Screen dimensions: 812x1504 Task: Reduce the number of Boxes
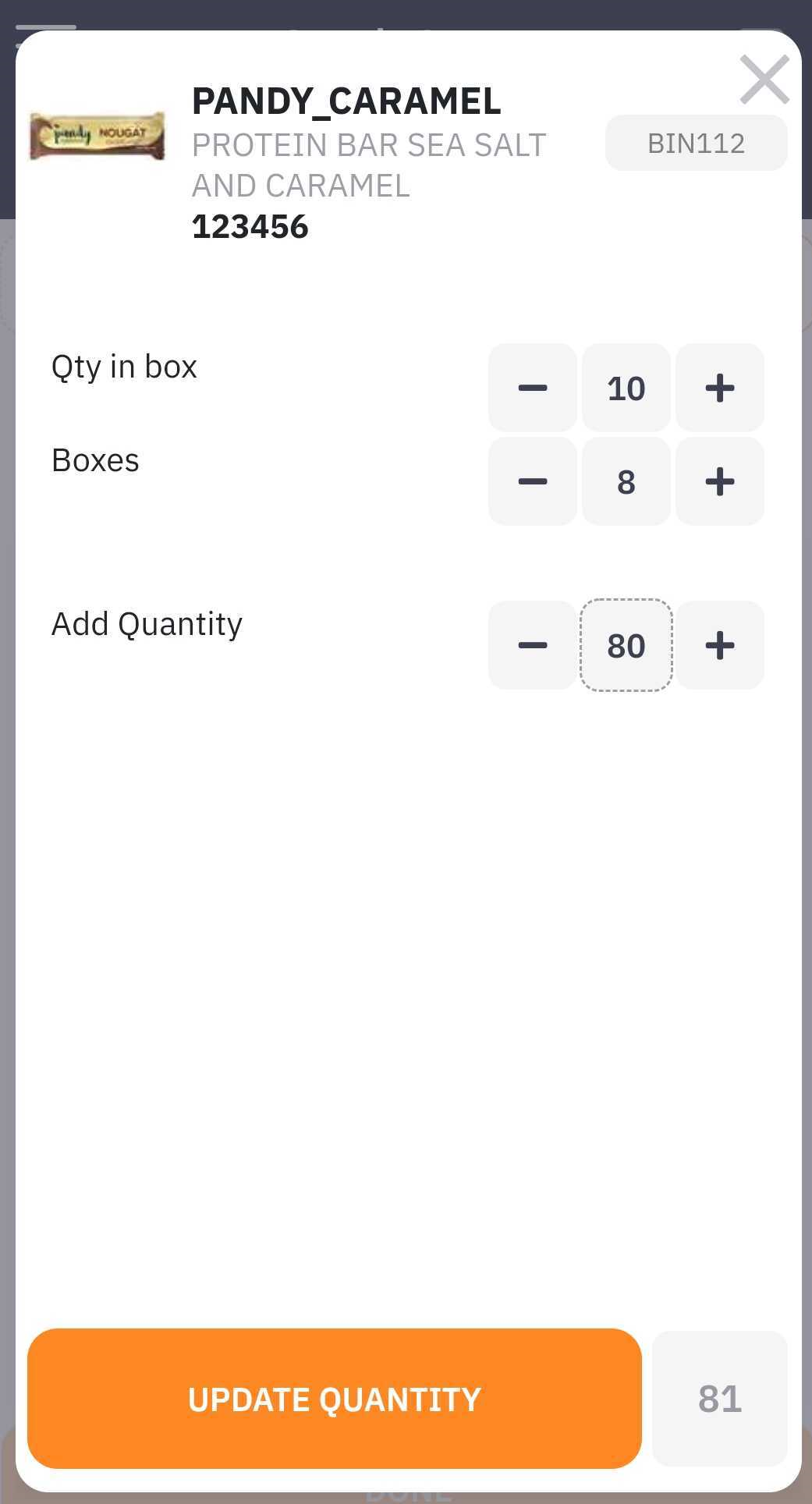coord(533,481)
